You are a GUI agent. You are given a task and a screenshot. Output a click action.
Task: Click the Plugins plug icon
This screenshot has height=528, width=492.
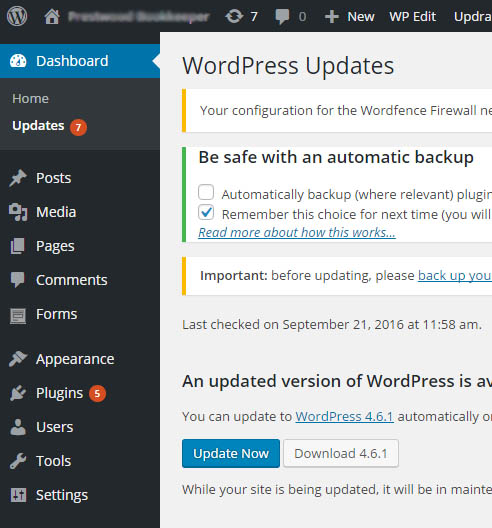(18, 393)
